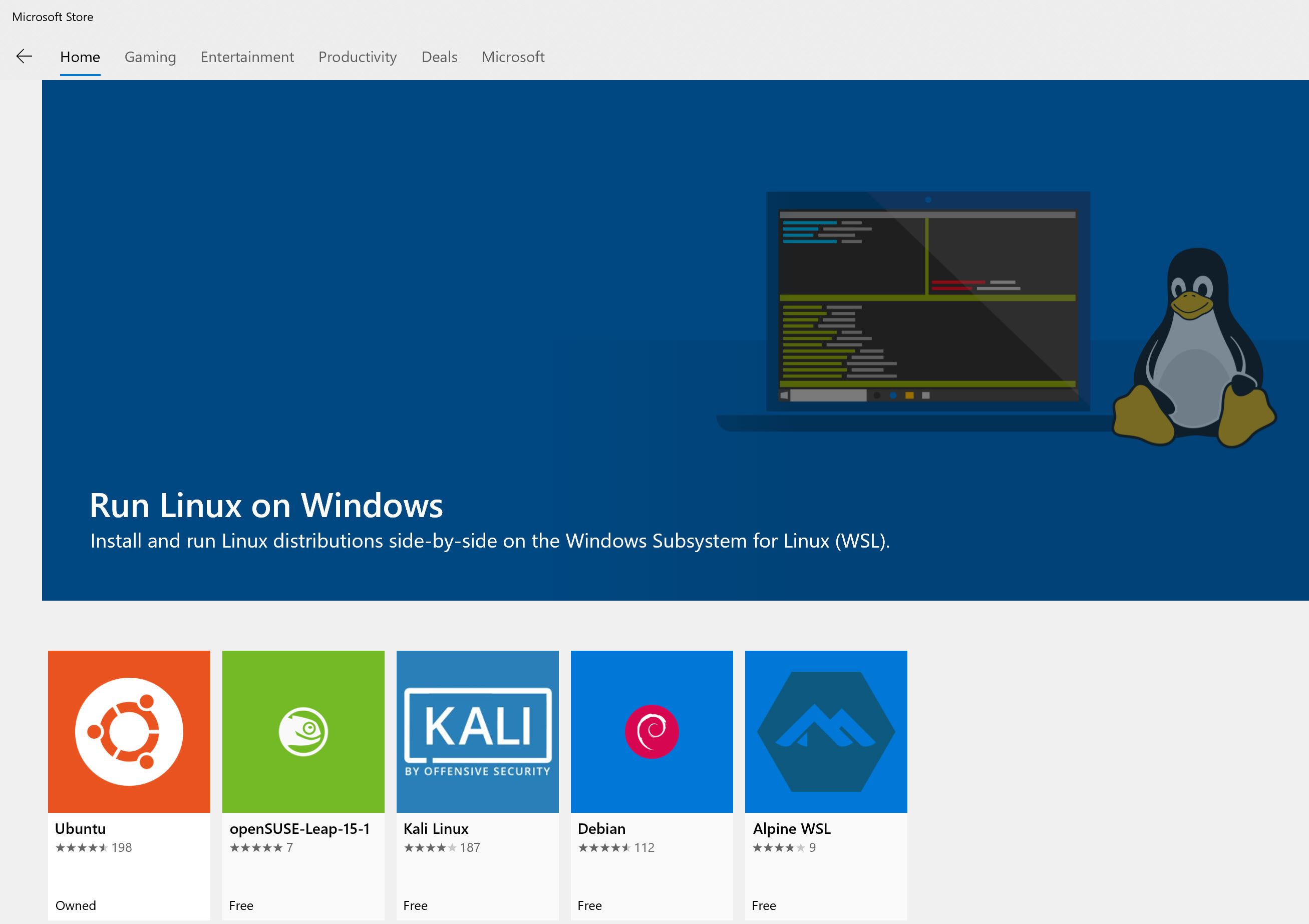The width and height of the screenshot is (1309, 924).
Task: Click the Owned label under Ubuntu
Action: [75, 905]
